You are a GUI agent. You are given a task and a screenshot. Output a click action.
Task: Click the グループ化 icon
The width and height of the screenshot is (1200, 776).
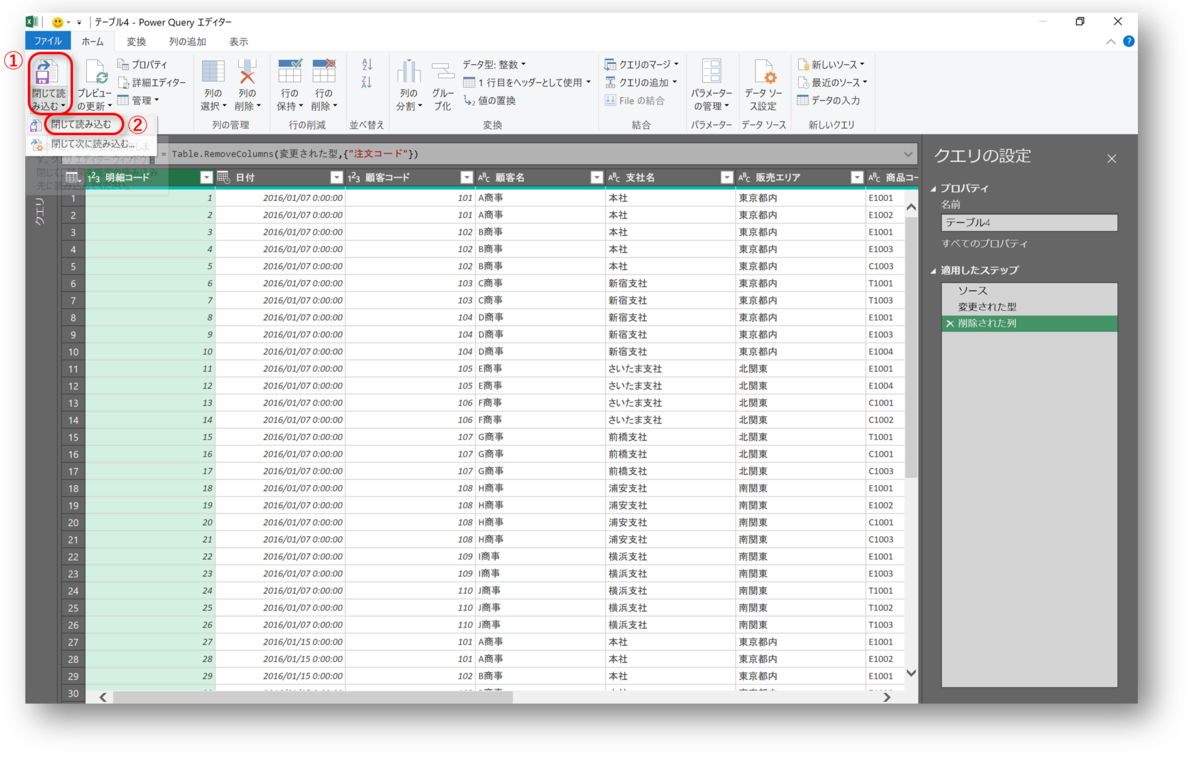point(442,72)
